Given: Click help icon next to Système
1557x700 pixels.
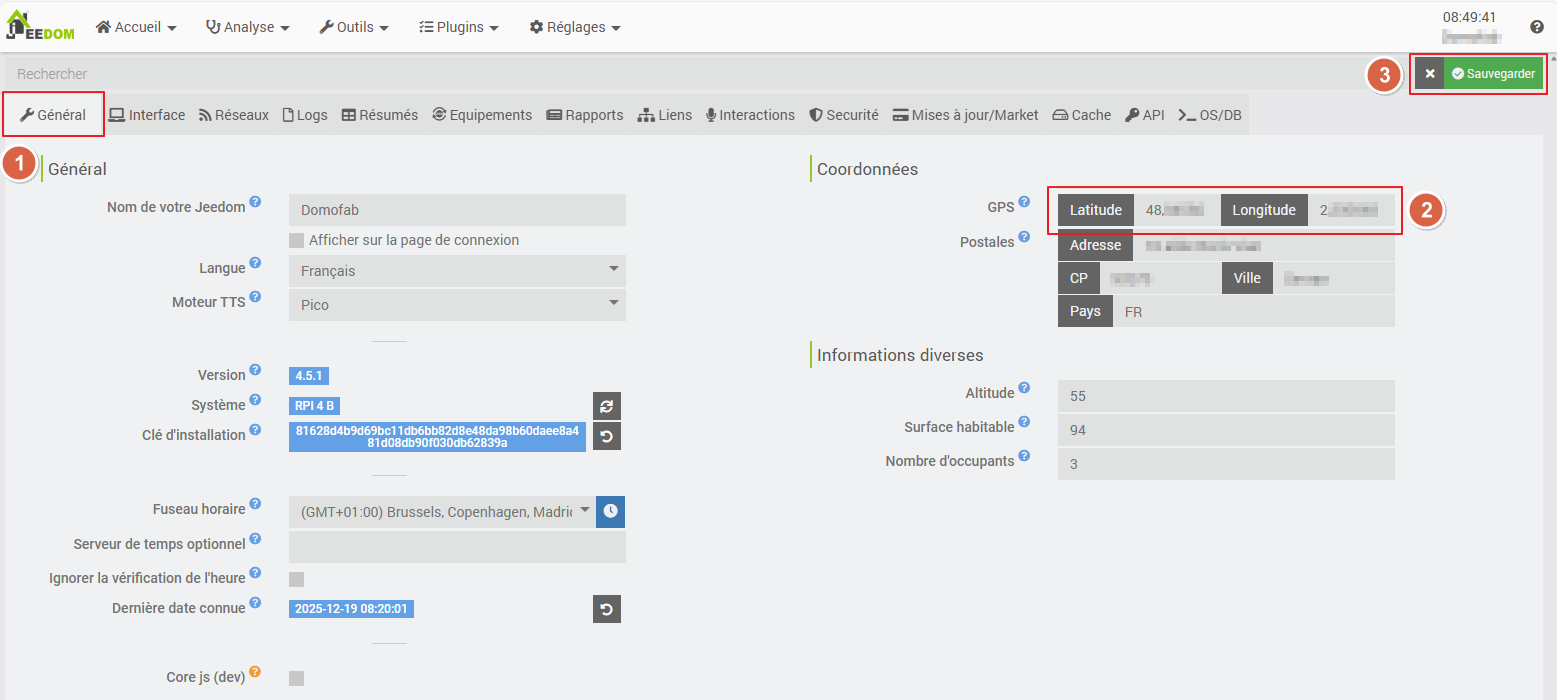Looking at the screenshot, I should (x=255, y=400).
